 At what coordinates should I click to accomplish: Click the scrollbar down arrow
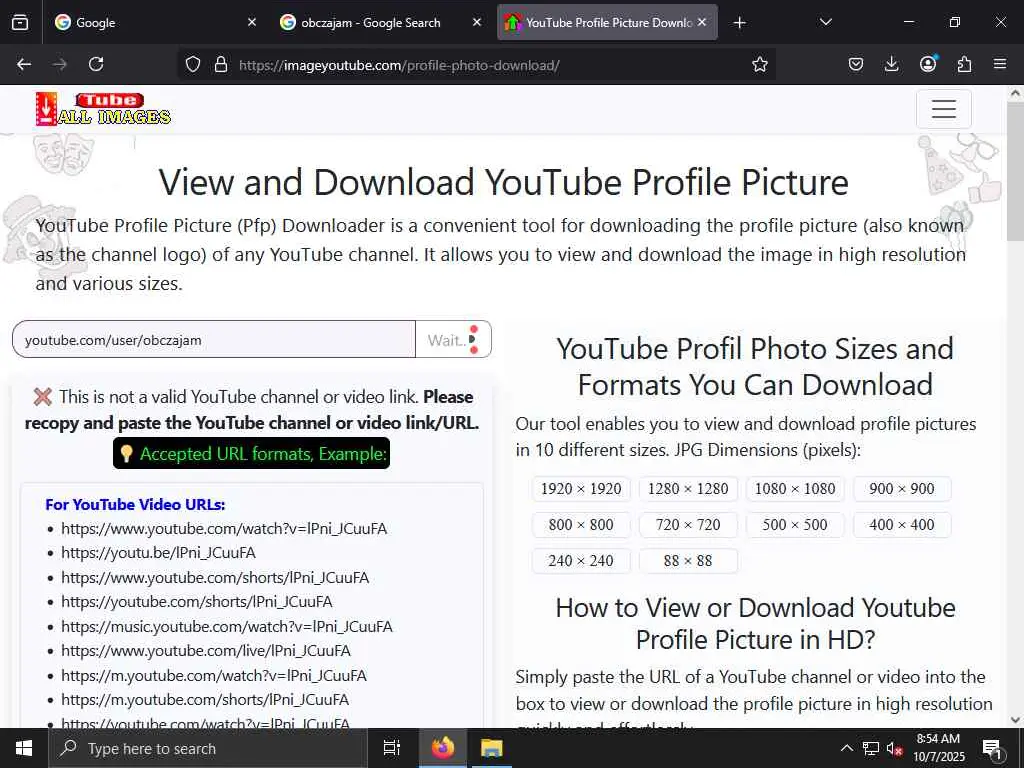[1016, 720]
